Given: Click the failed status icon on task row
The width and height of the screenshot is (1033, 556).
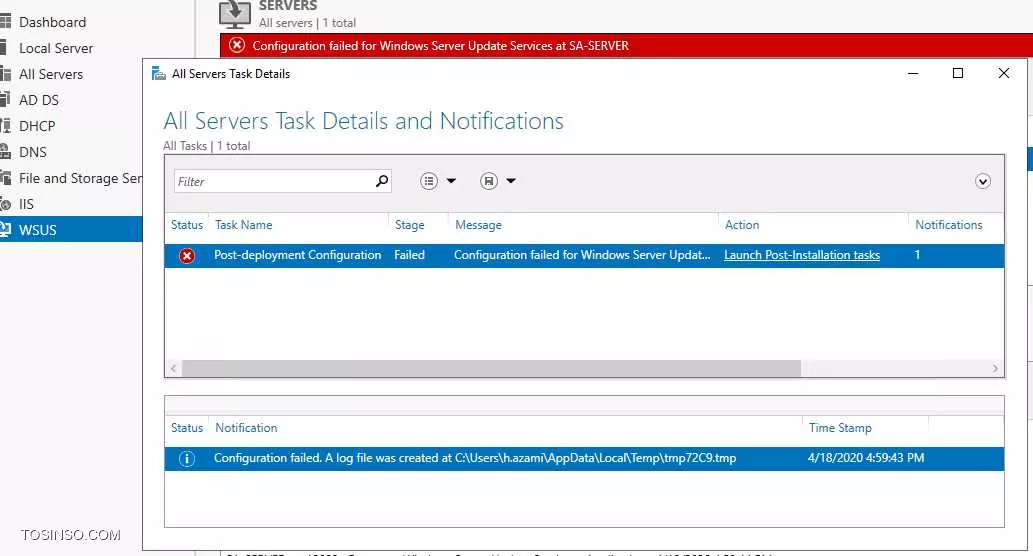Looking at the screenshot, I should [x=187, y=256].
